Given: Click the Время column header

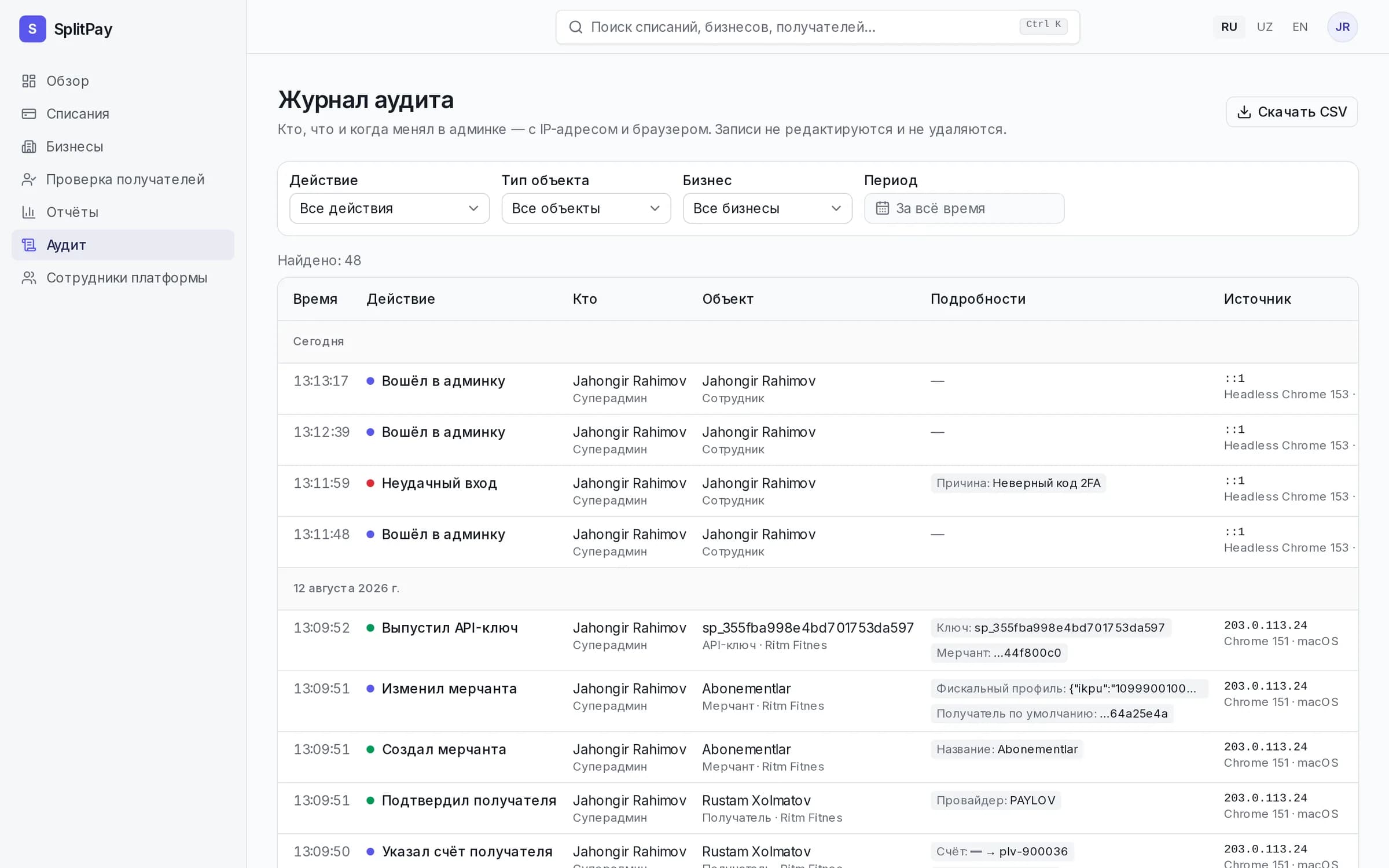Looking at the screenshot, I should (x=315, y=299).
